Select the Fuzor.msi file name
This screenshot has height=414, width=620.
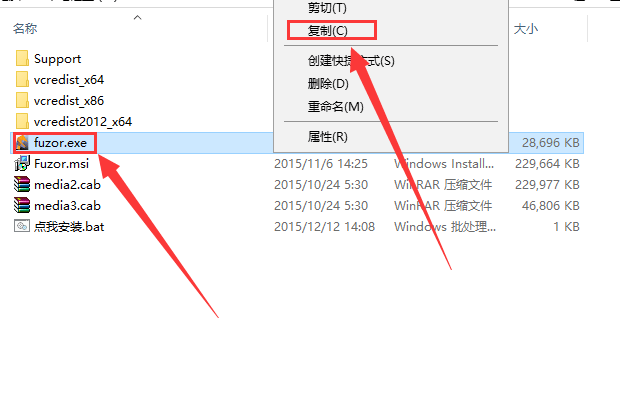(62, 164)
